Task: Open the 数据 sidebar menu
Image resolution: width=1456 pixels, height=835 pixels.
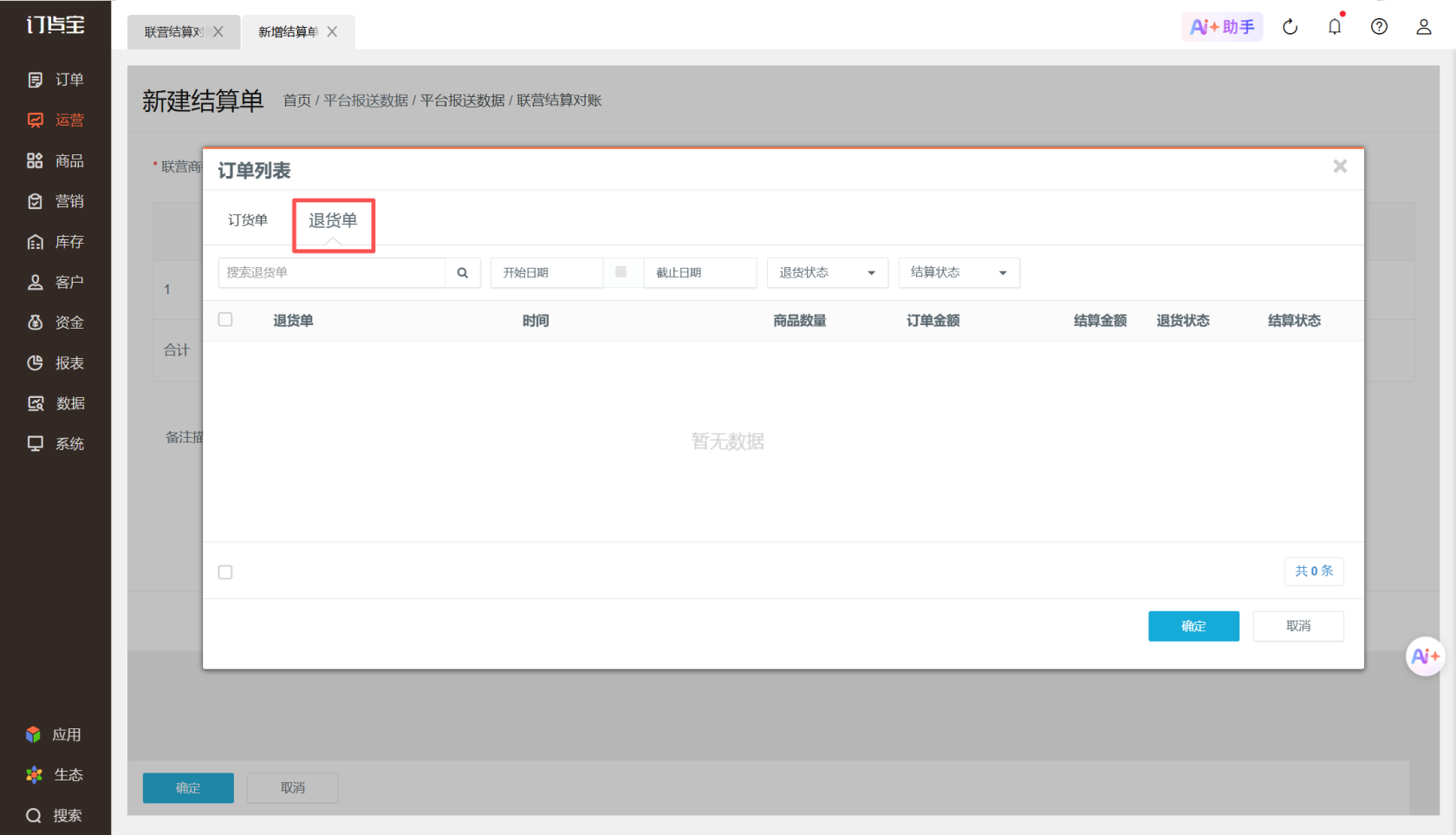Action: (x=55, y=403)
